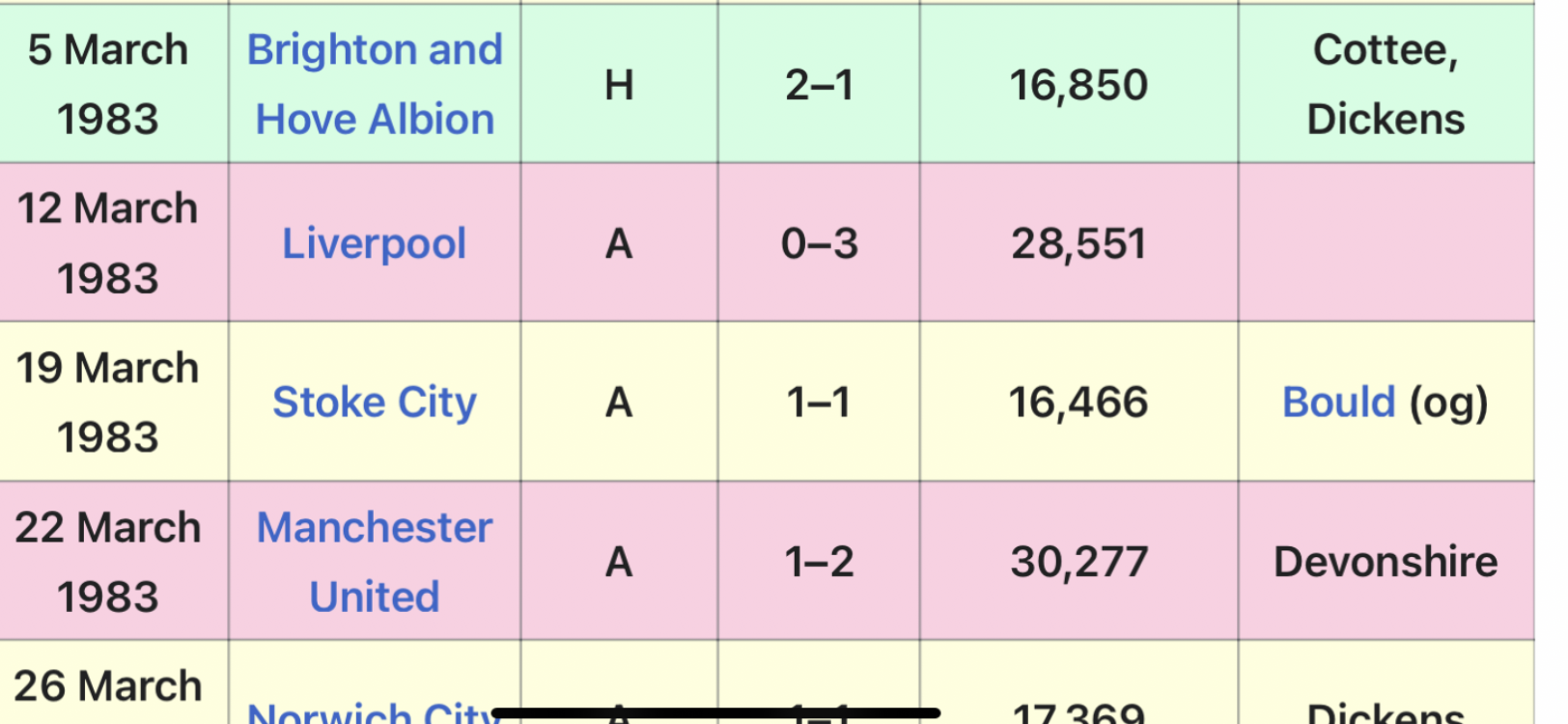Click the 1–2 result cell
Image resolution: width=1568 pixels, height=724 pixels.
pos(819,561)
